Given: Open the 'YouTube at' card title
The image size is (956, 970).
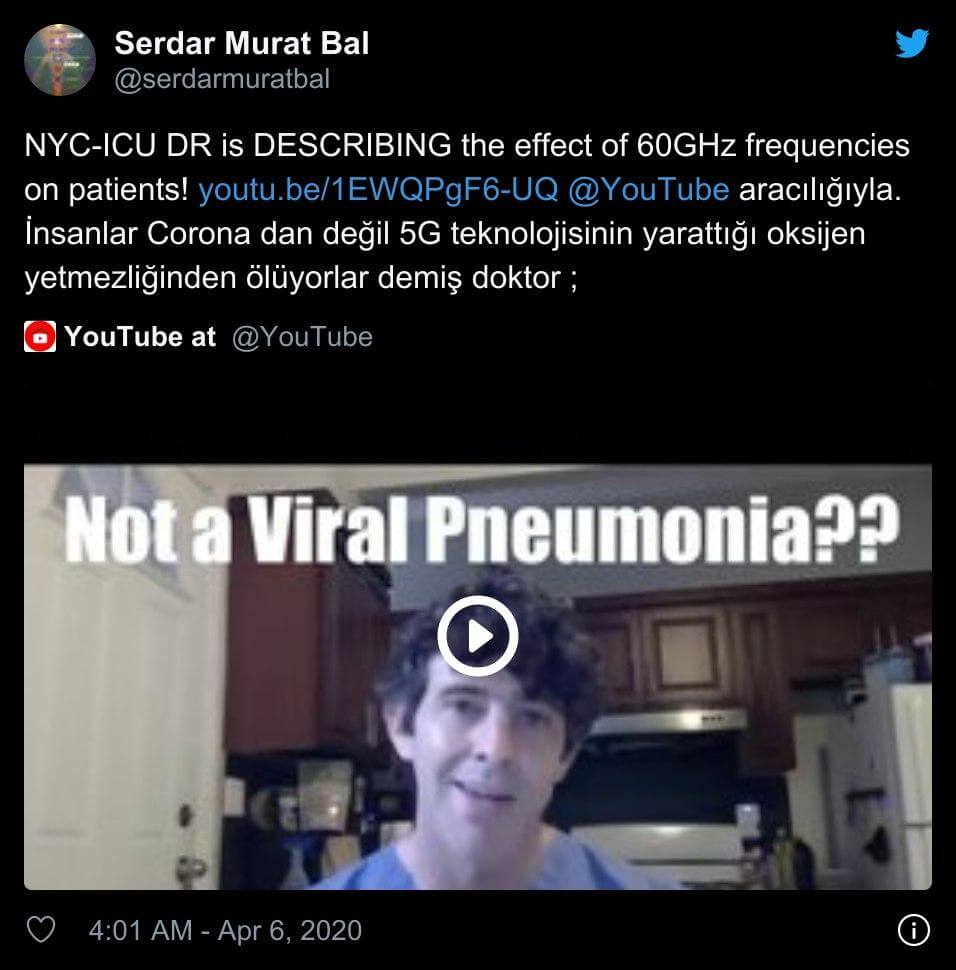Looking at the screenshot, I should (x=140, y=337).
